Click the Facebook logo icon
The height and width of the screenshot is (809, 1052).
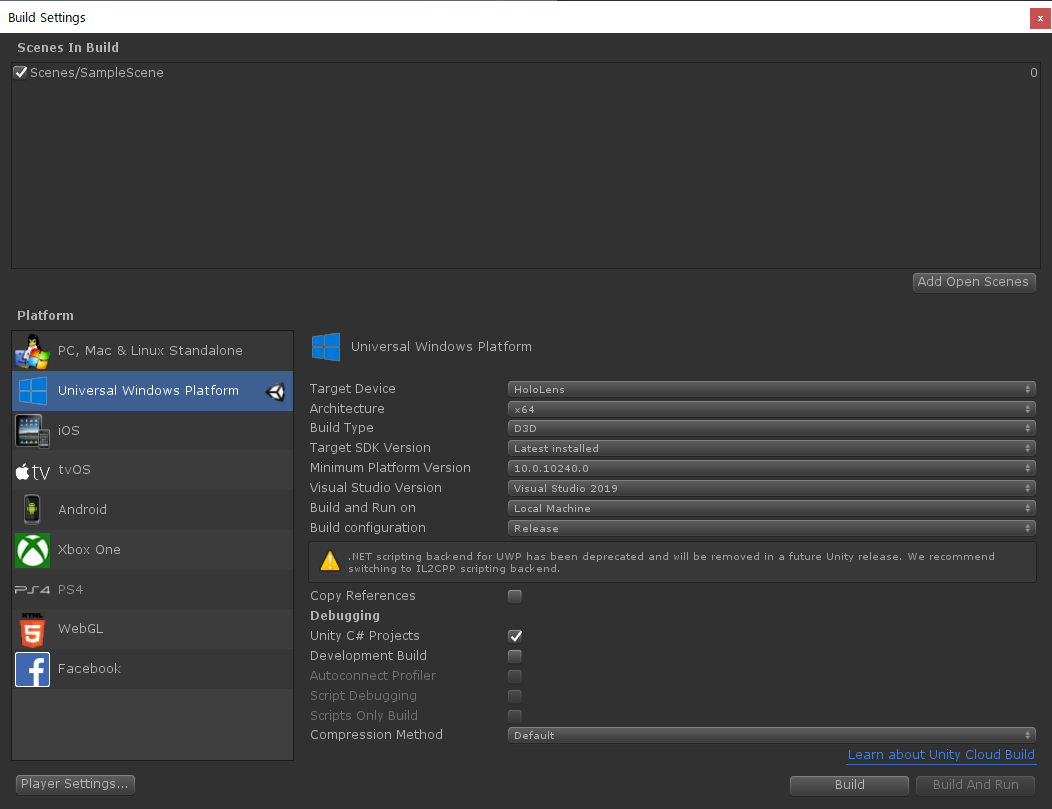(x=32, y=669)
